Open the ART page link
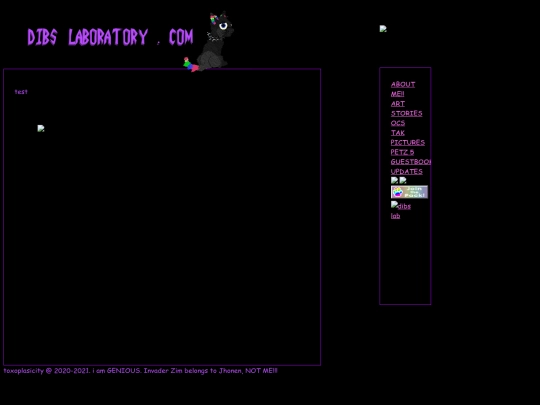Screen dimensions: 540x405 pyautogui.click(x=397, y=104)
